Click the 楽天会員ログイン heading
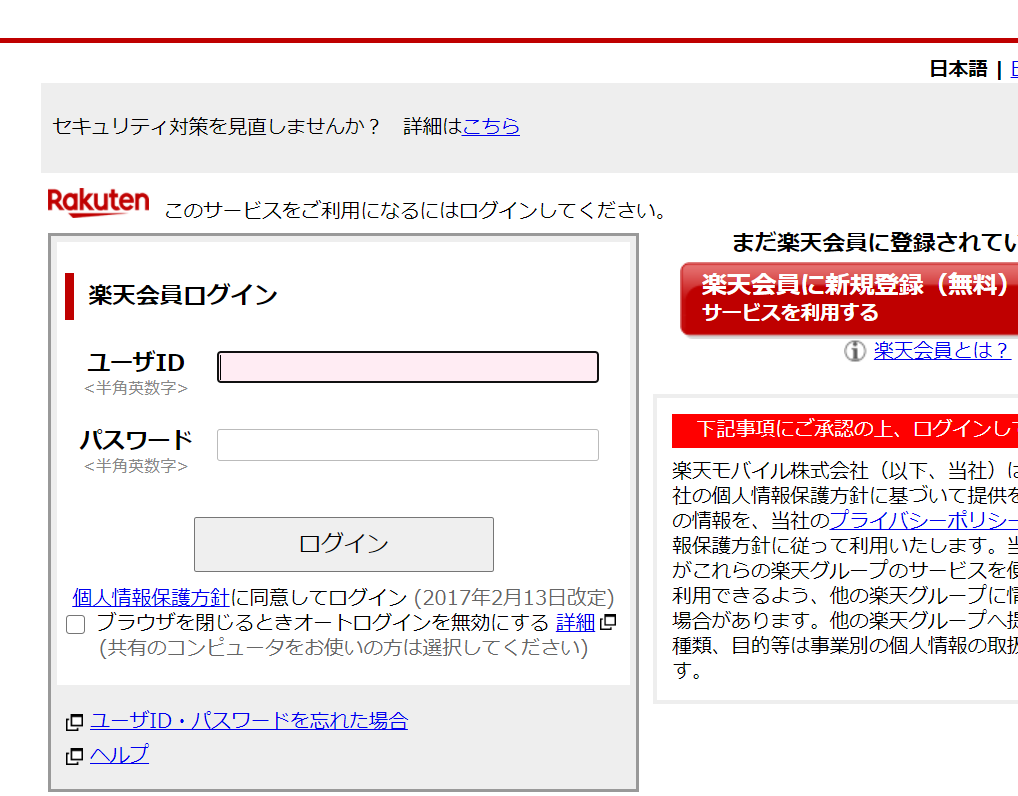 click(183, 295)
